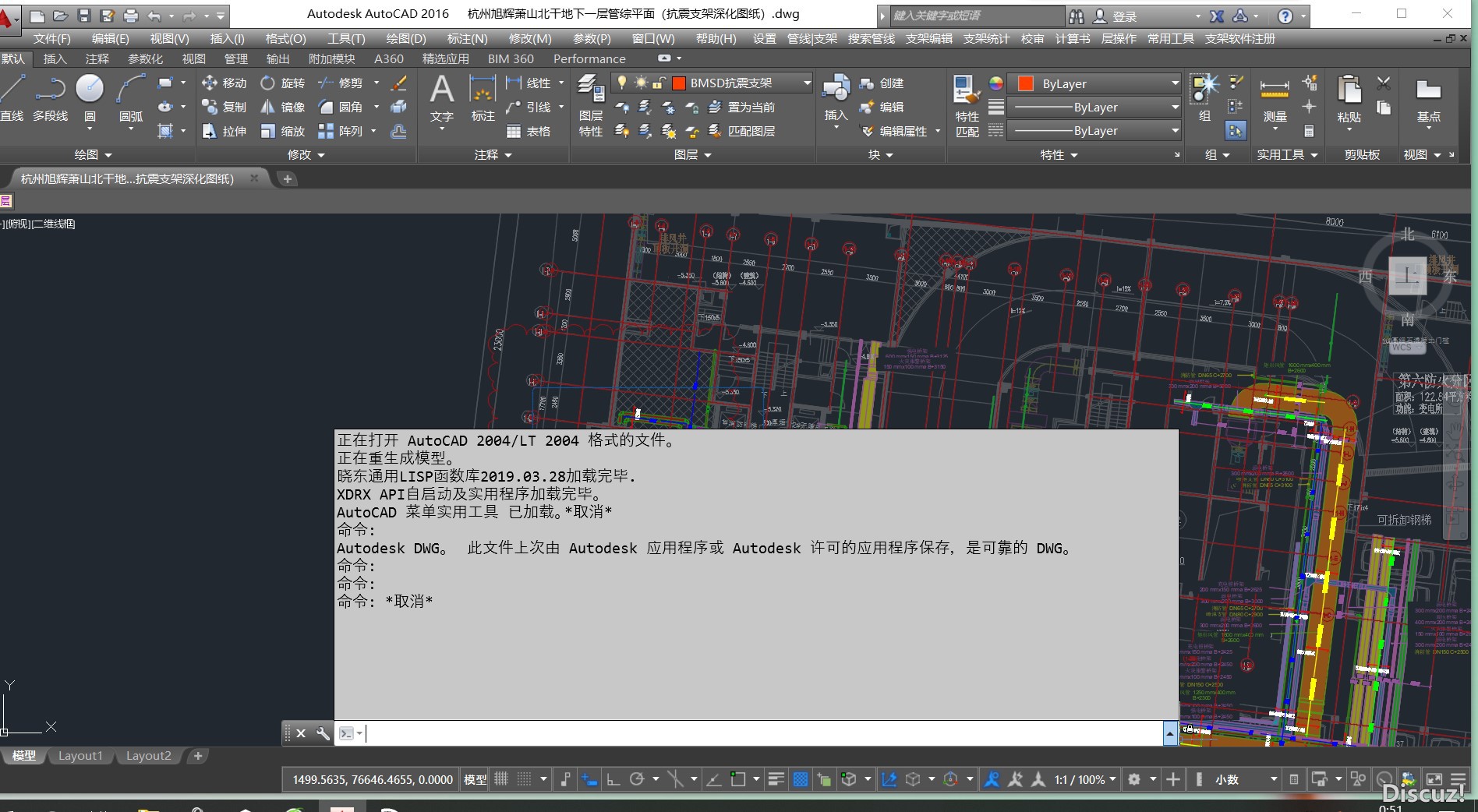
Task: Click the Save icon in quick access toolbar
Action: pyautogui.click(x=84, y=15)
